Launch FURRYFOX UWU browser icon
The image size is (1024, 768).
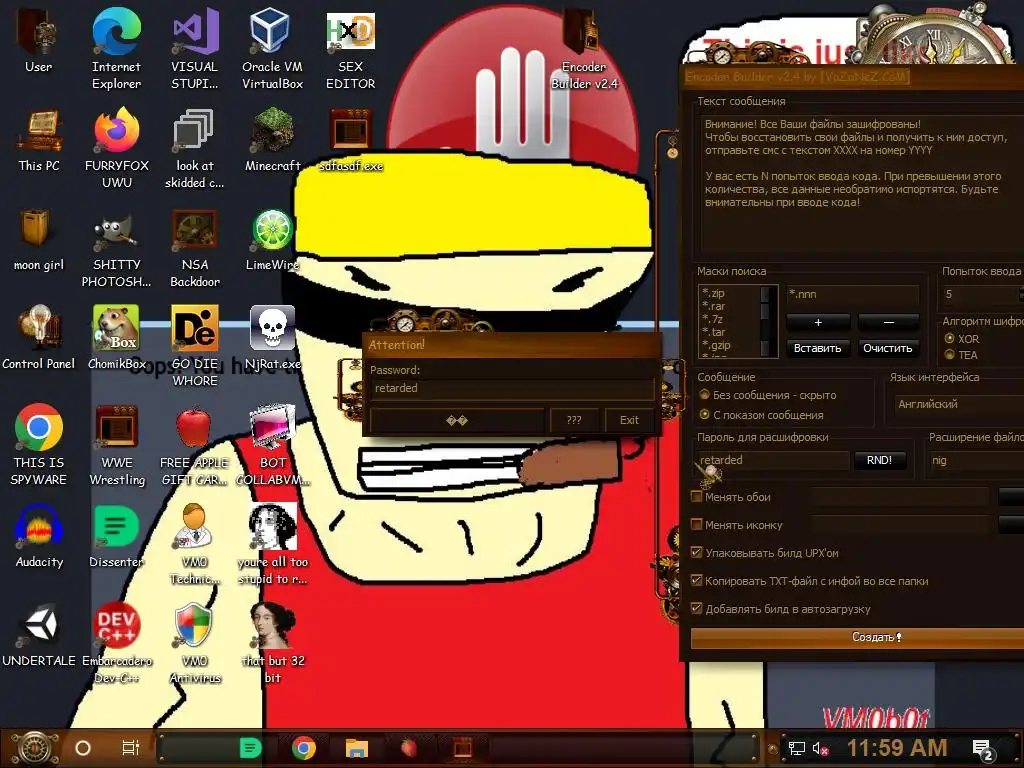click(117, 148)
